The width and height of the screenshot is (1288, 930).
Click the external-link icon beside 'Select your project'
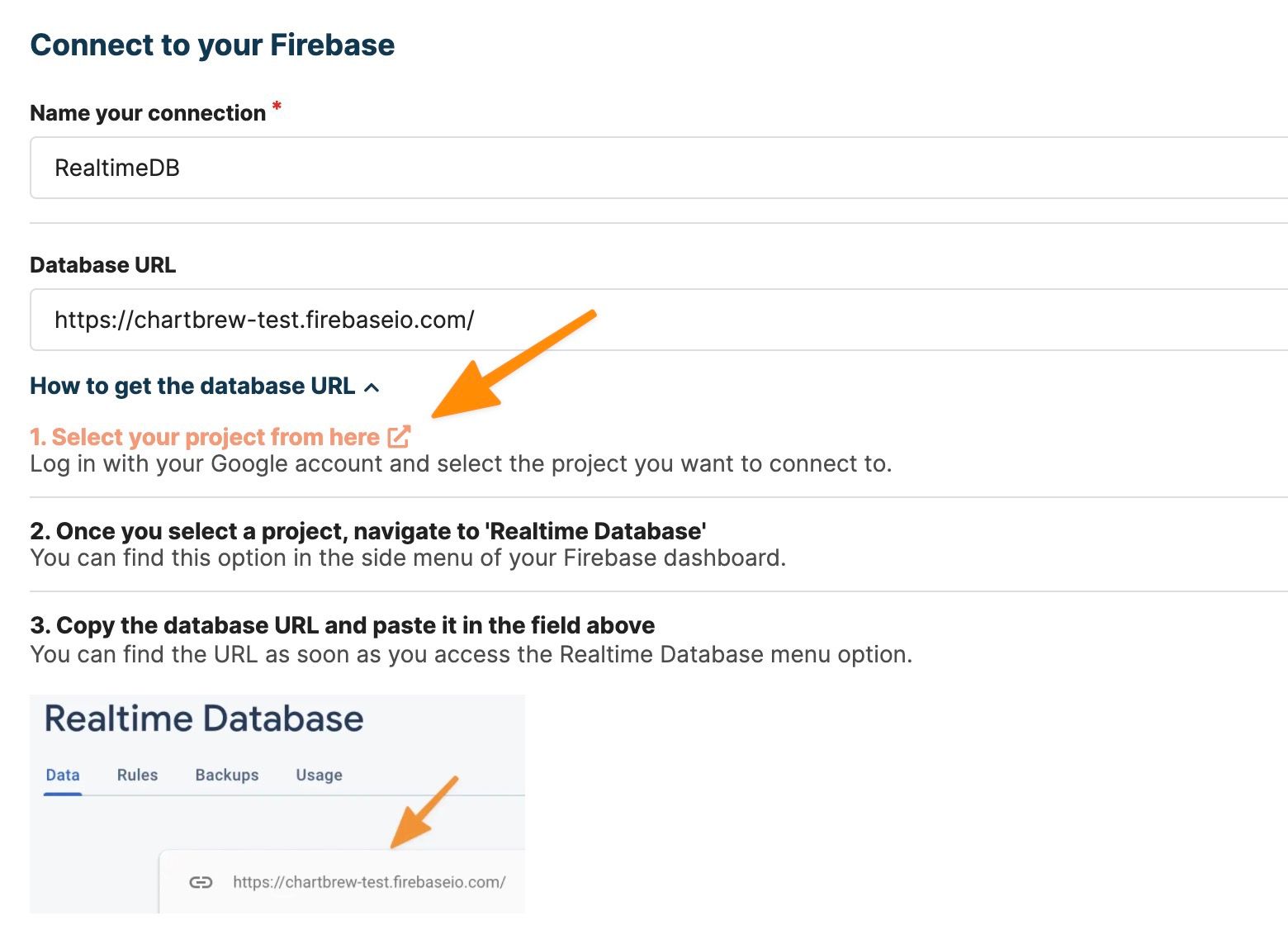399,436
